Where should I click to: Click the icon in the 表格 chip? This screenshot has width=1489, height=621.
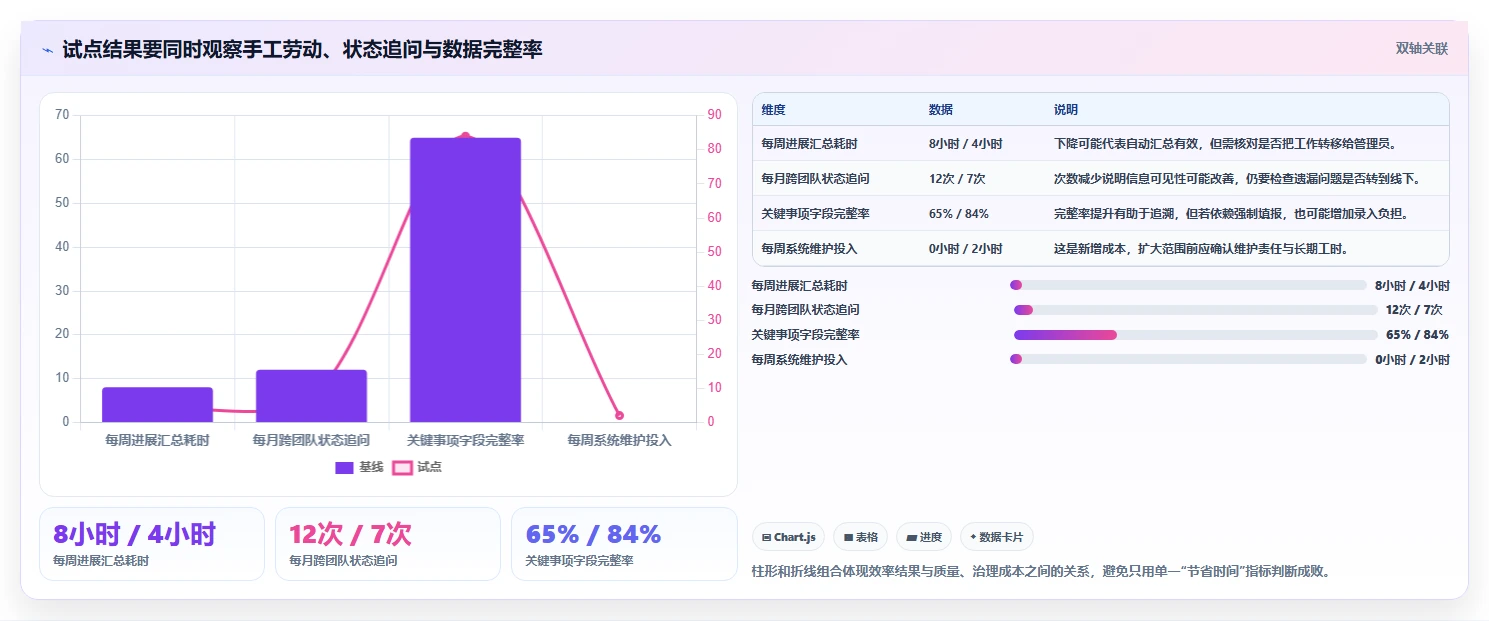(x=848, y=537)
